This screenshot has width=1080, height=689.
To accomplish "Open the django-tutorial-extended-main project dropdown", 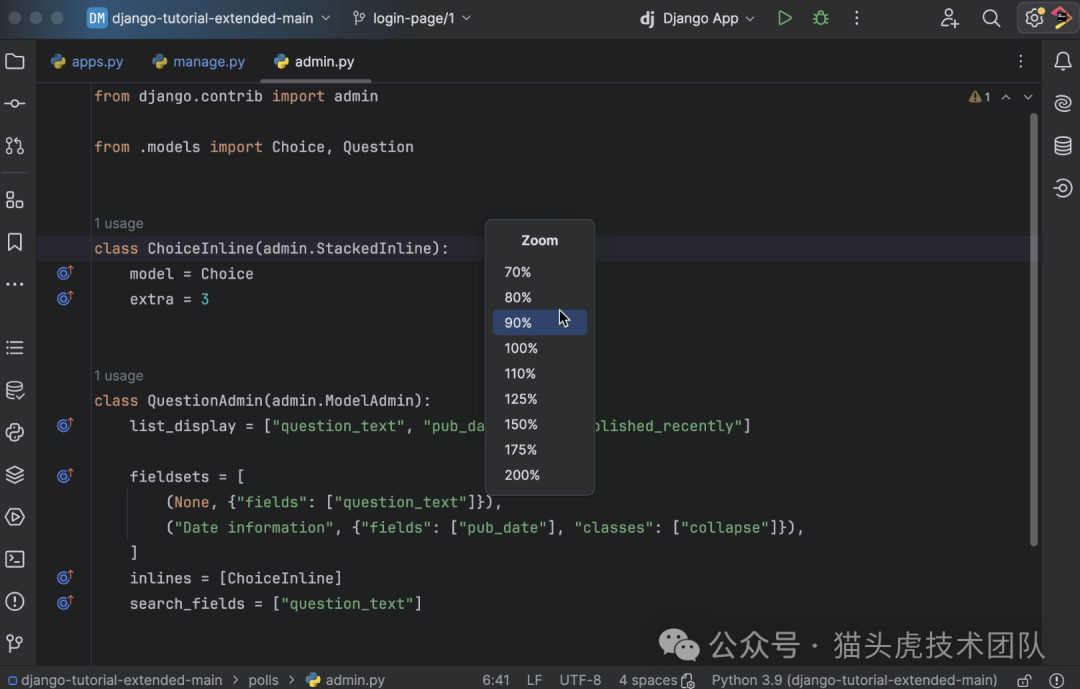I will (x=209, y=18).
